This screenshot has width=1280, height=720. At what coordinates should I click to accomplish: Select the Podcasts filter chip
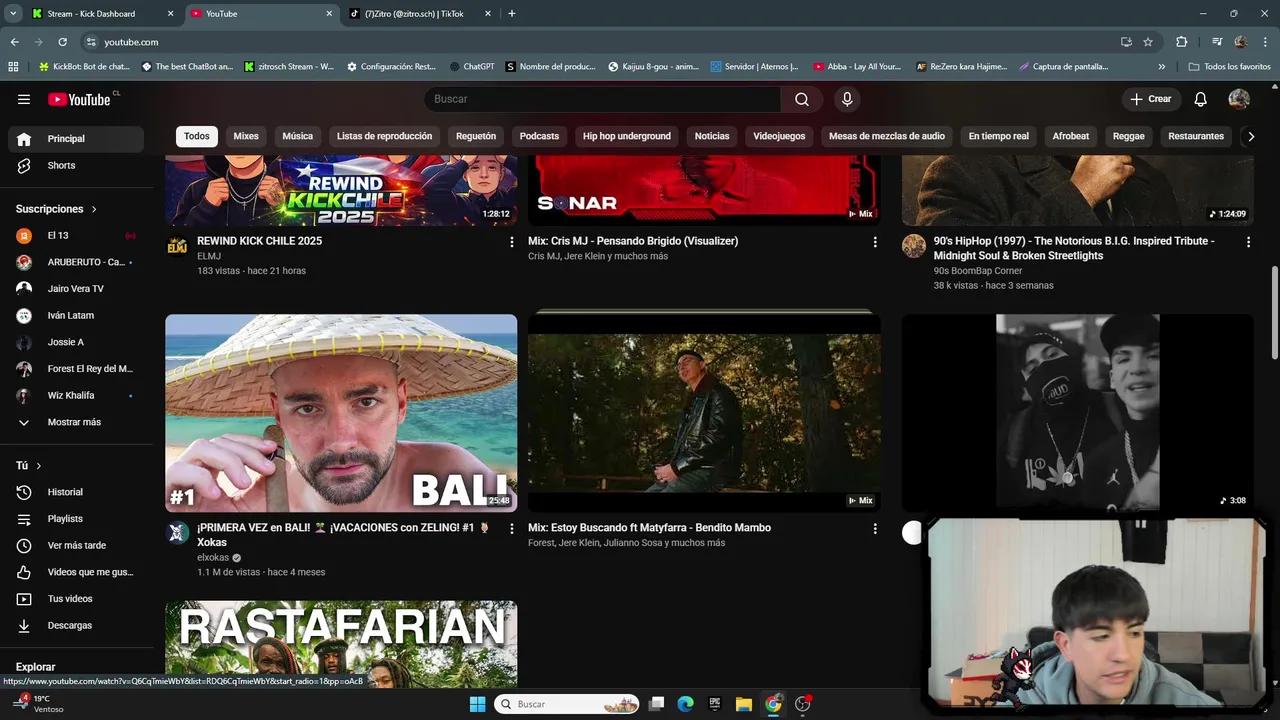click(x=539, y=136)
